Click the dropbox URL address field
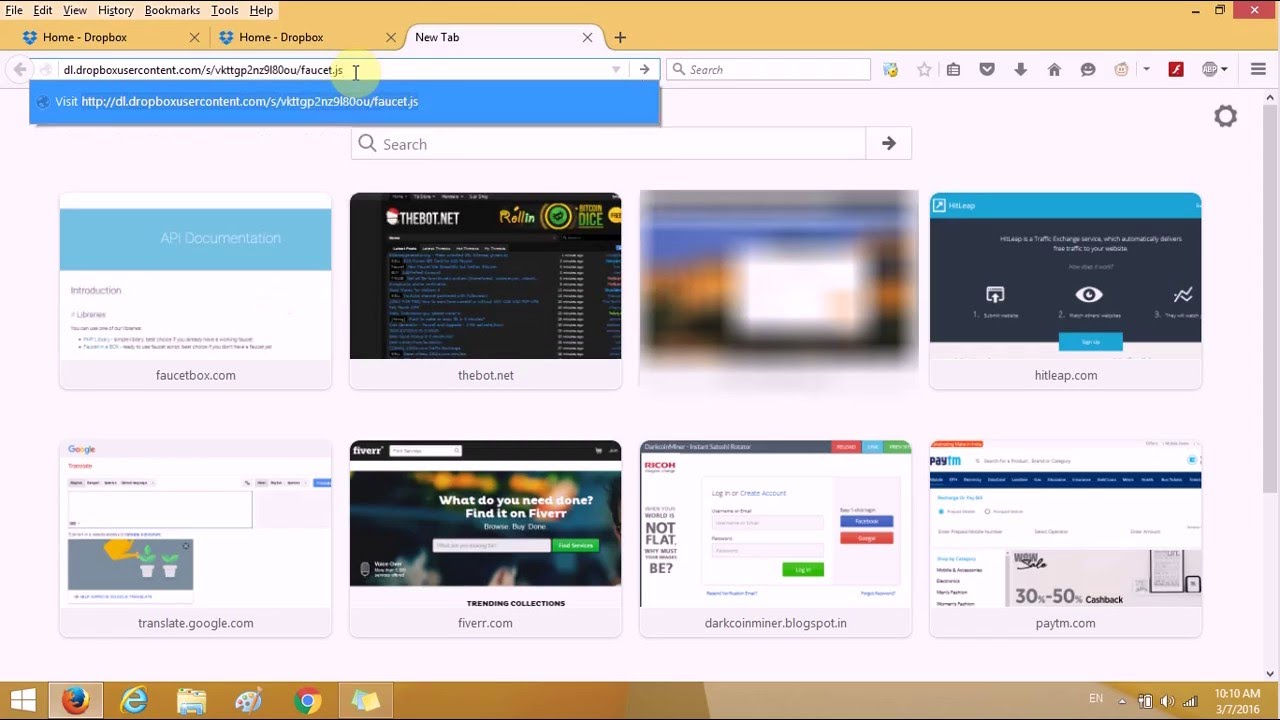The width and height of the screenshot is (1280, 720). (x=330, y=69)
